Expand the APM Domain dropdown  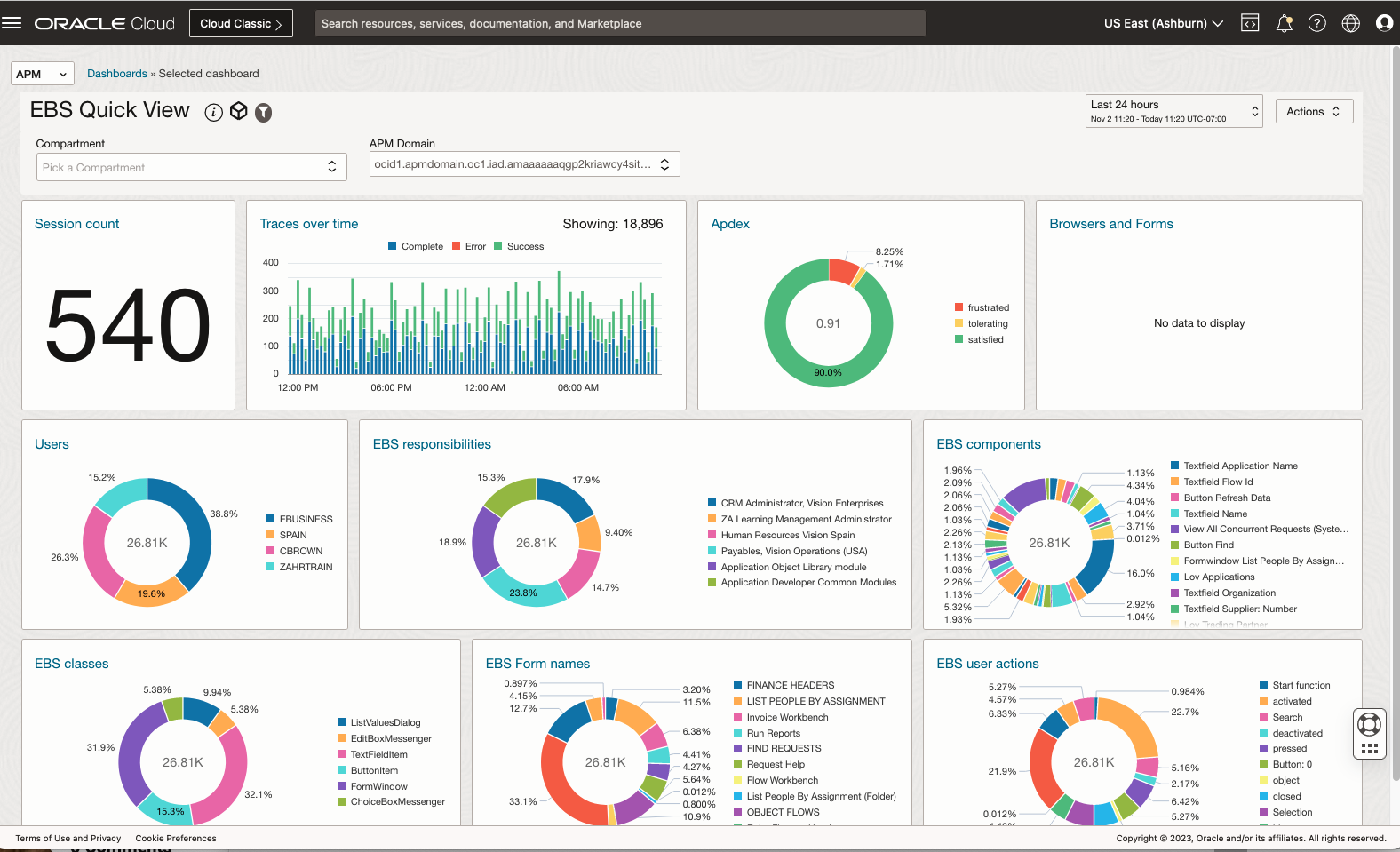[524, 164]
